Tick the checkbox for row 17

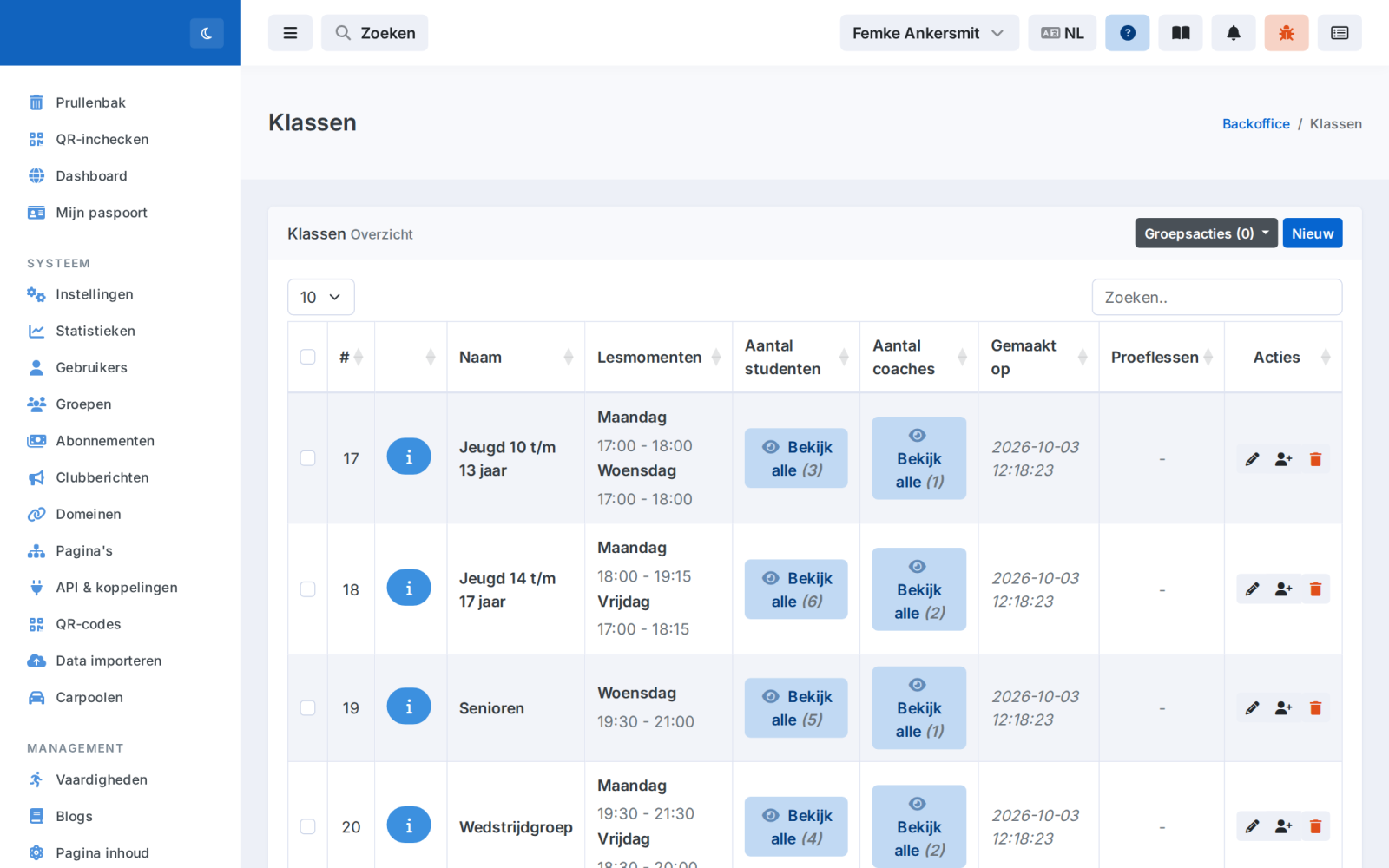coord(307,457)
